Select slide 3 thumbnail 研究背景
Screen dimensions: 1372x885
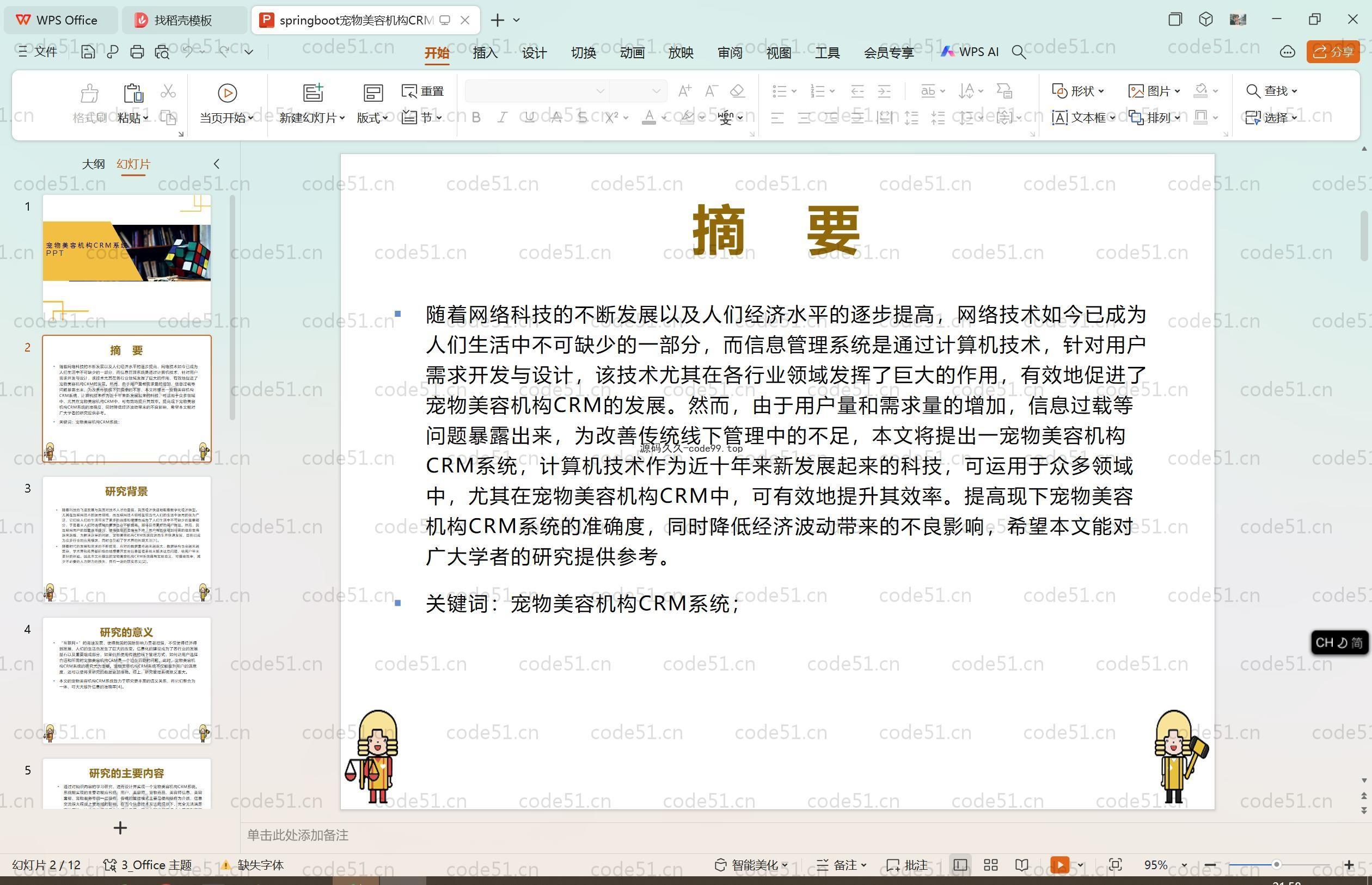coord(126,538)
